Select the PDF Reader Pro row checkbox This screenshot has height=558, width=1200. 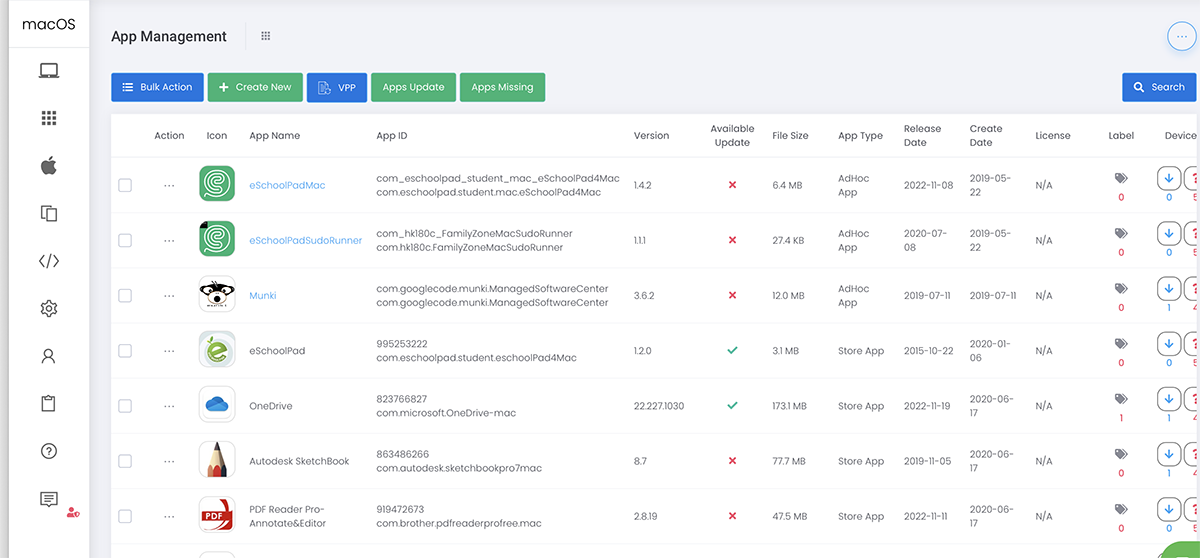125,516
